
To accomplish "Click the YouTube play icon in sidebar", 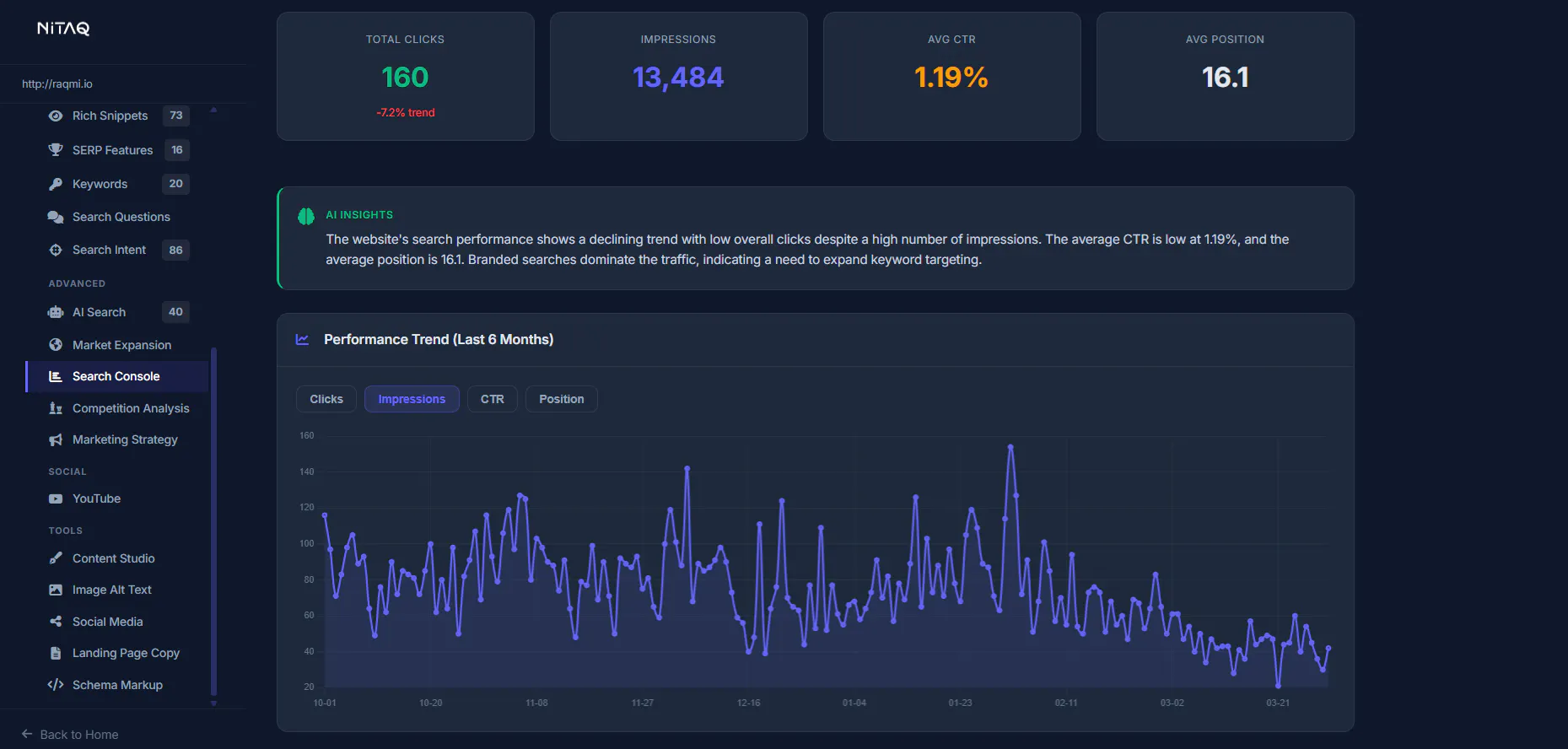I will tap(56, 498).
